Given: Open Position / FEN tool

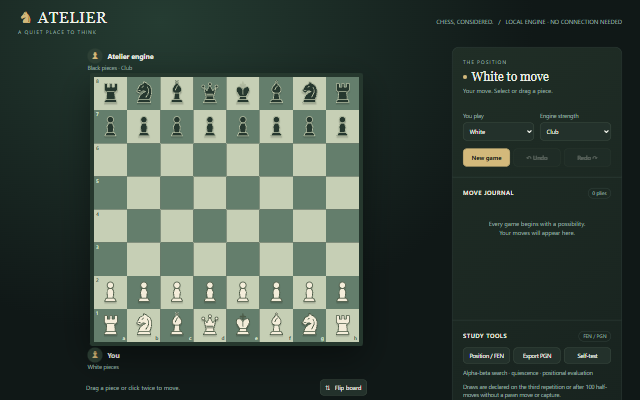Looking at the screenshot, I should point(487,356).
